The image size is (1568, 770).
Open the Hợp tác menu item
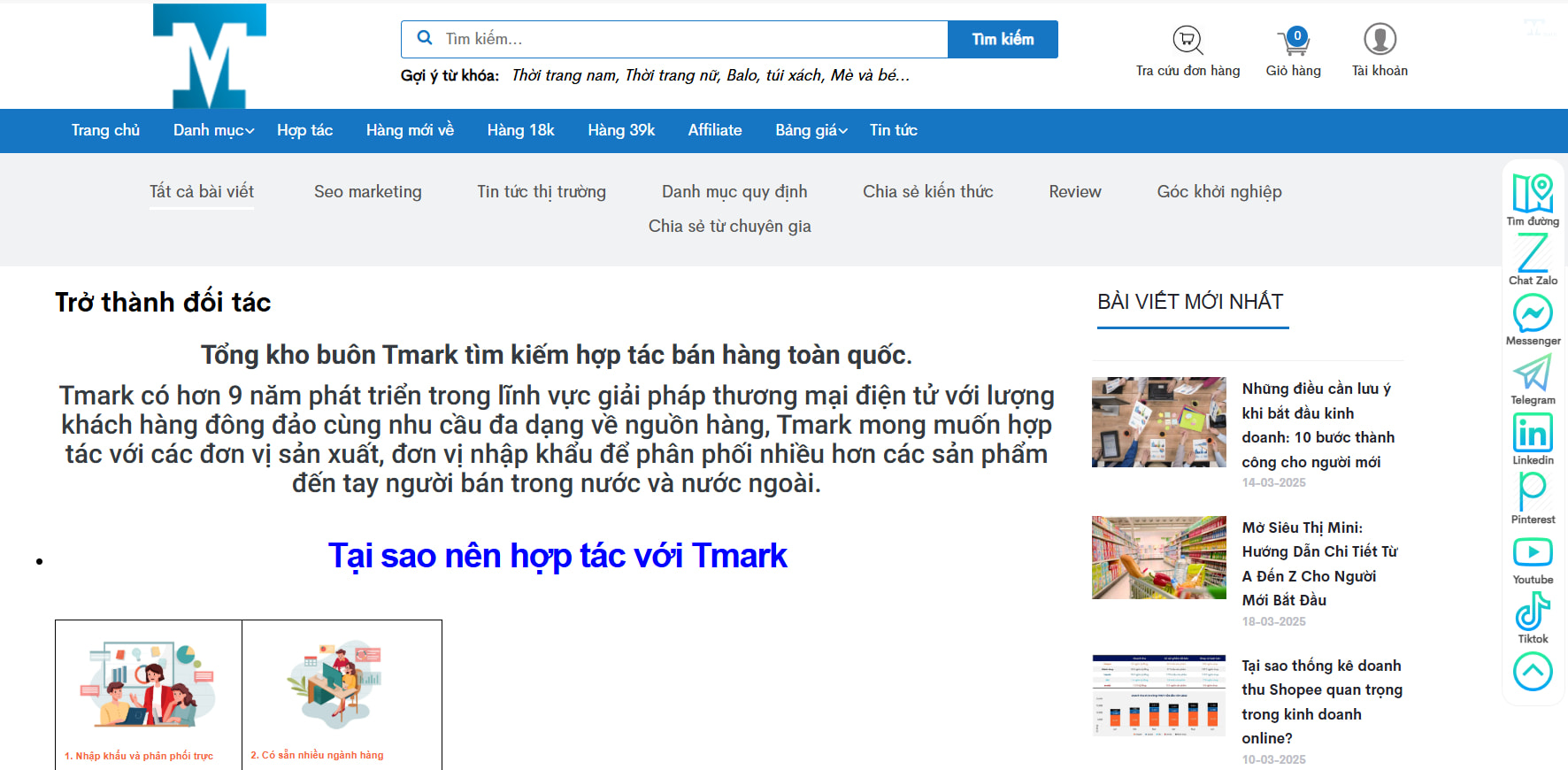coord(304,130)
